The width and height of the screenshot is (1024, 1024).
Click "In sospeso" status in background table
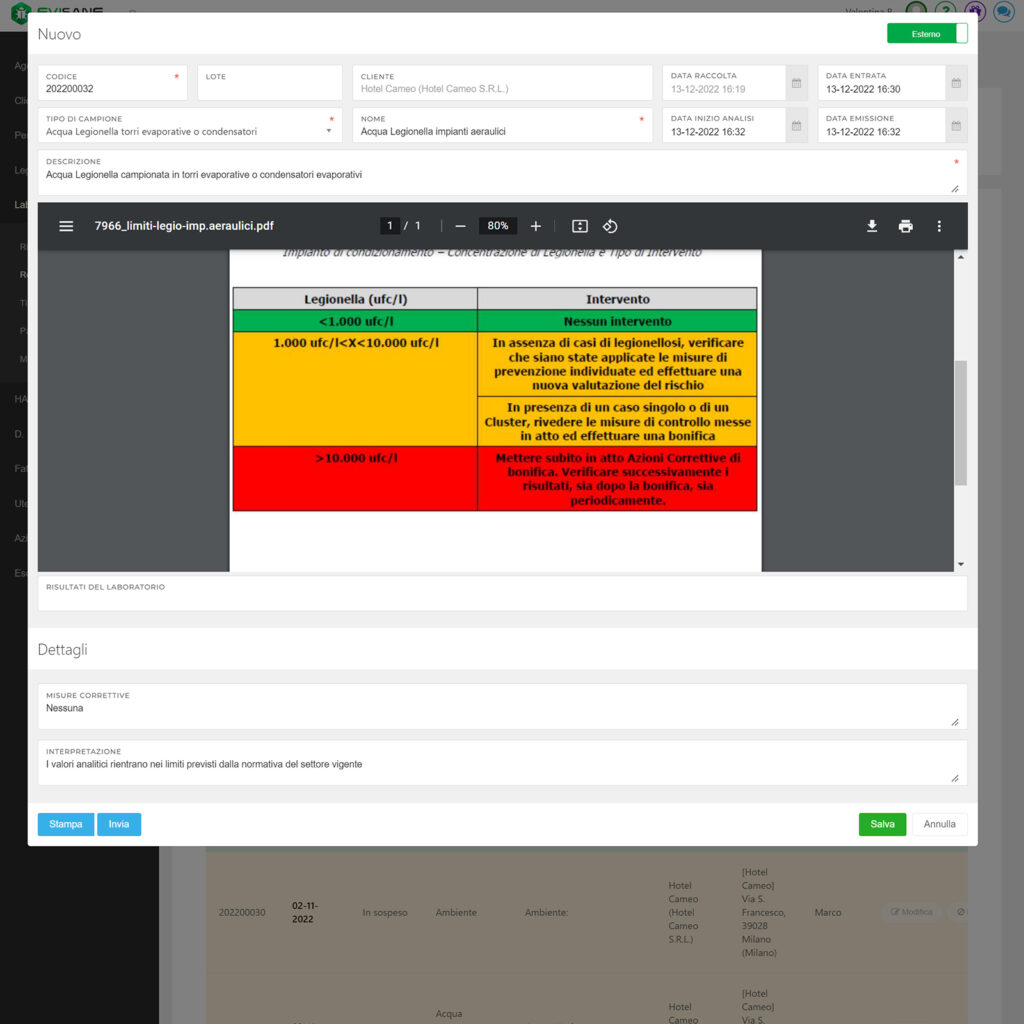[385, 912]
